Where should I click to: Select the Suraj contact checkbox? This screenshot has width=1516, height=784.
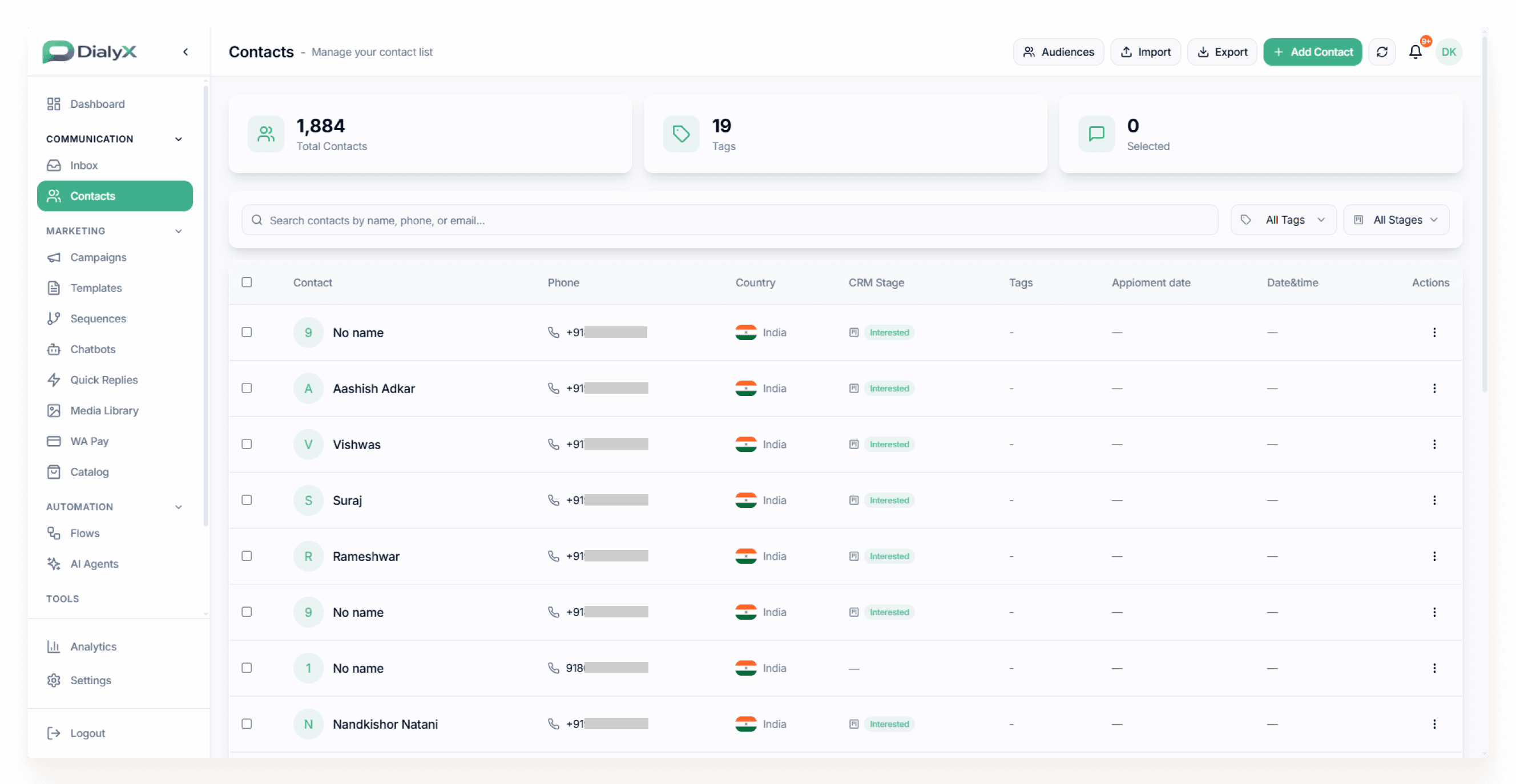click(247, 500)
